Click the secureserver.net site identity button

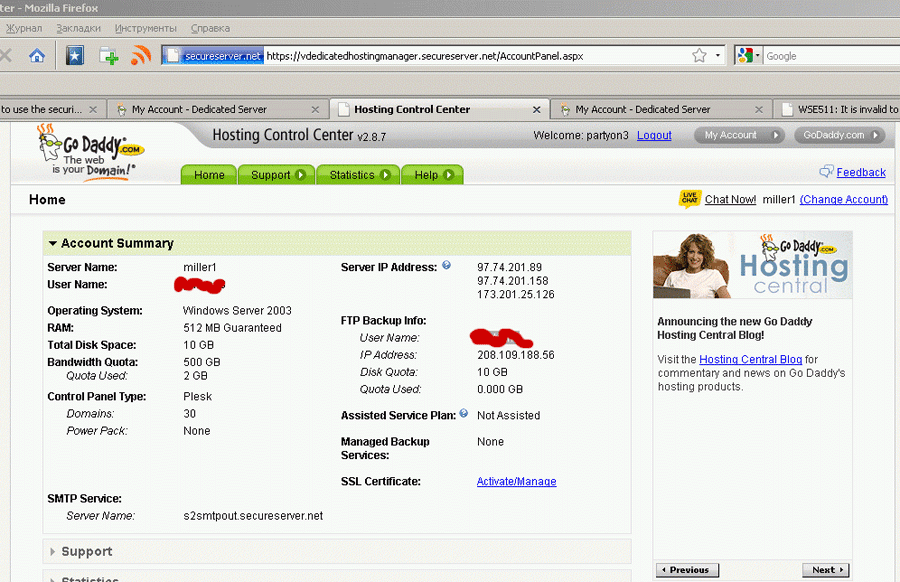(x=213, y=56)
